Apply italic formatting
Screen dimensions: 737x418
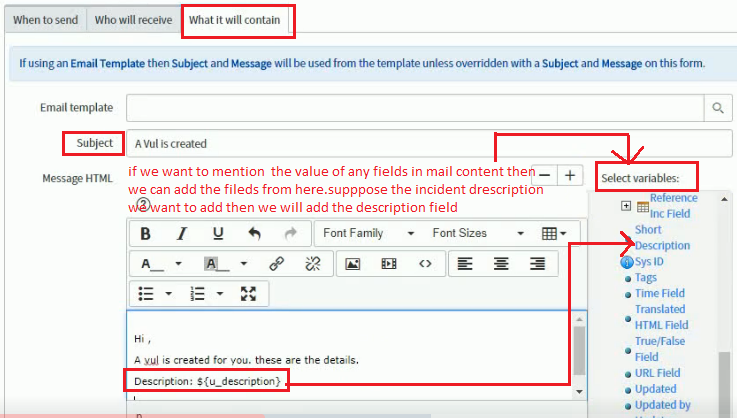coord(181,234)
